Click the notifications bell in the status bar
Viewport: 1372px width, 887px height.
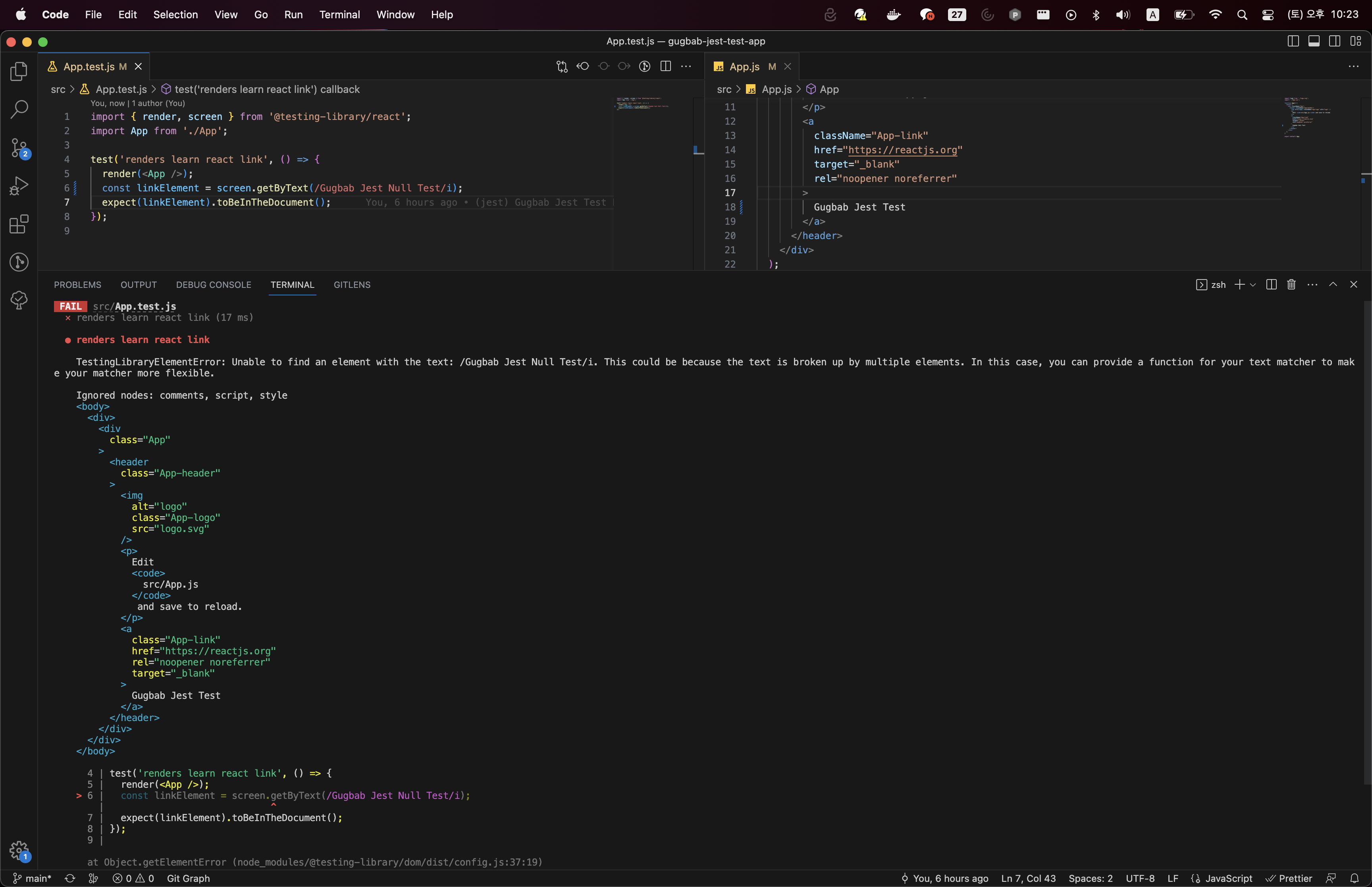tap(1354, 878)
